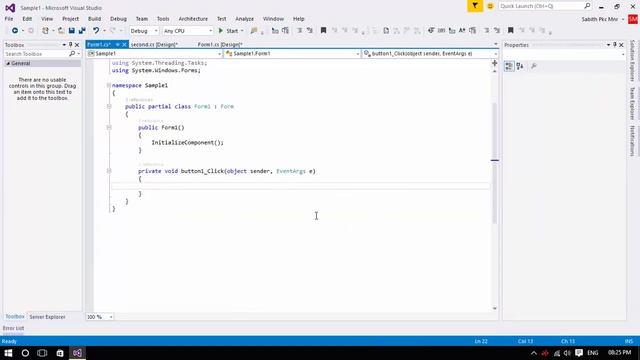Open the Solution Explorer side tab

[x=632, y=61]
